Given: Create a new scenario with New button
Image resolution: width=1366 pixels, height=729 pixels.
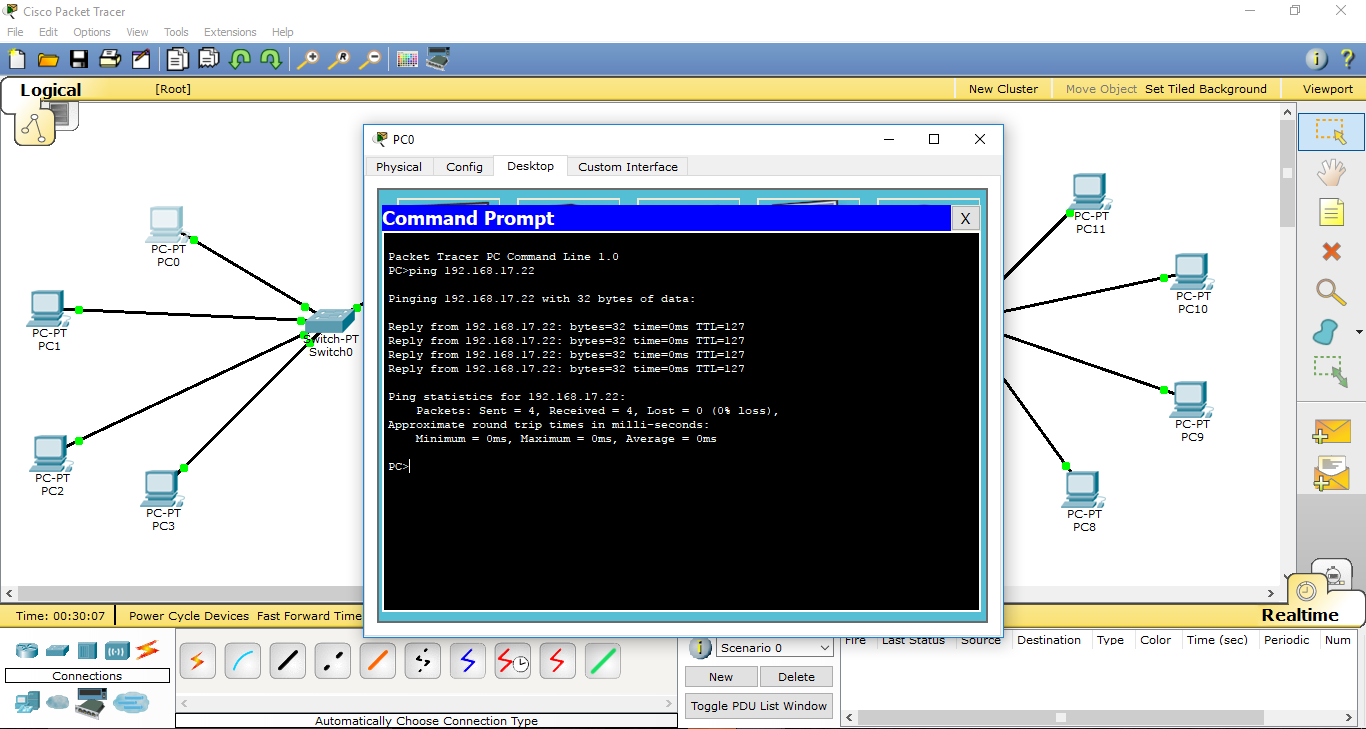Looking at the screenshot, I should pyautogui.click(x=720, y=676).
